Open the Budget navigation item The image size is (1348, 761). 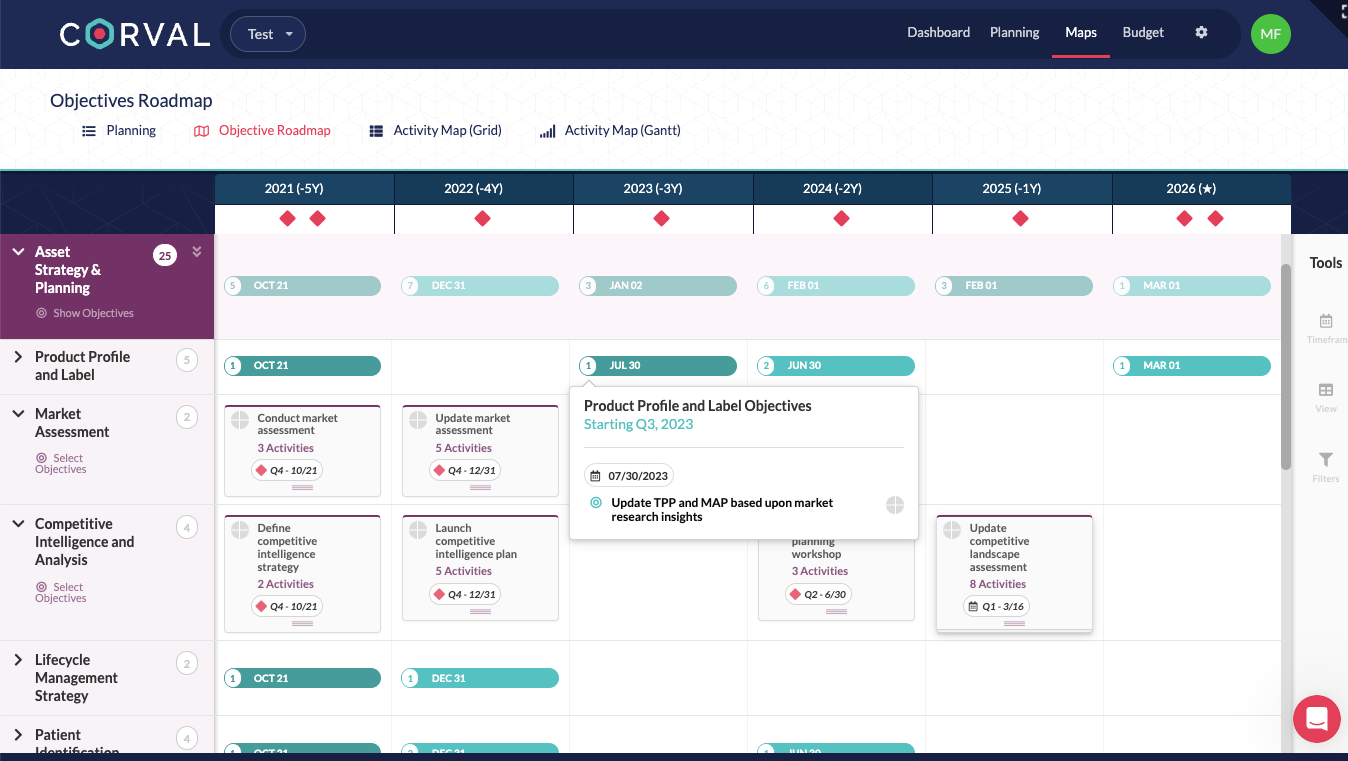tap(1143, 32)
